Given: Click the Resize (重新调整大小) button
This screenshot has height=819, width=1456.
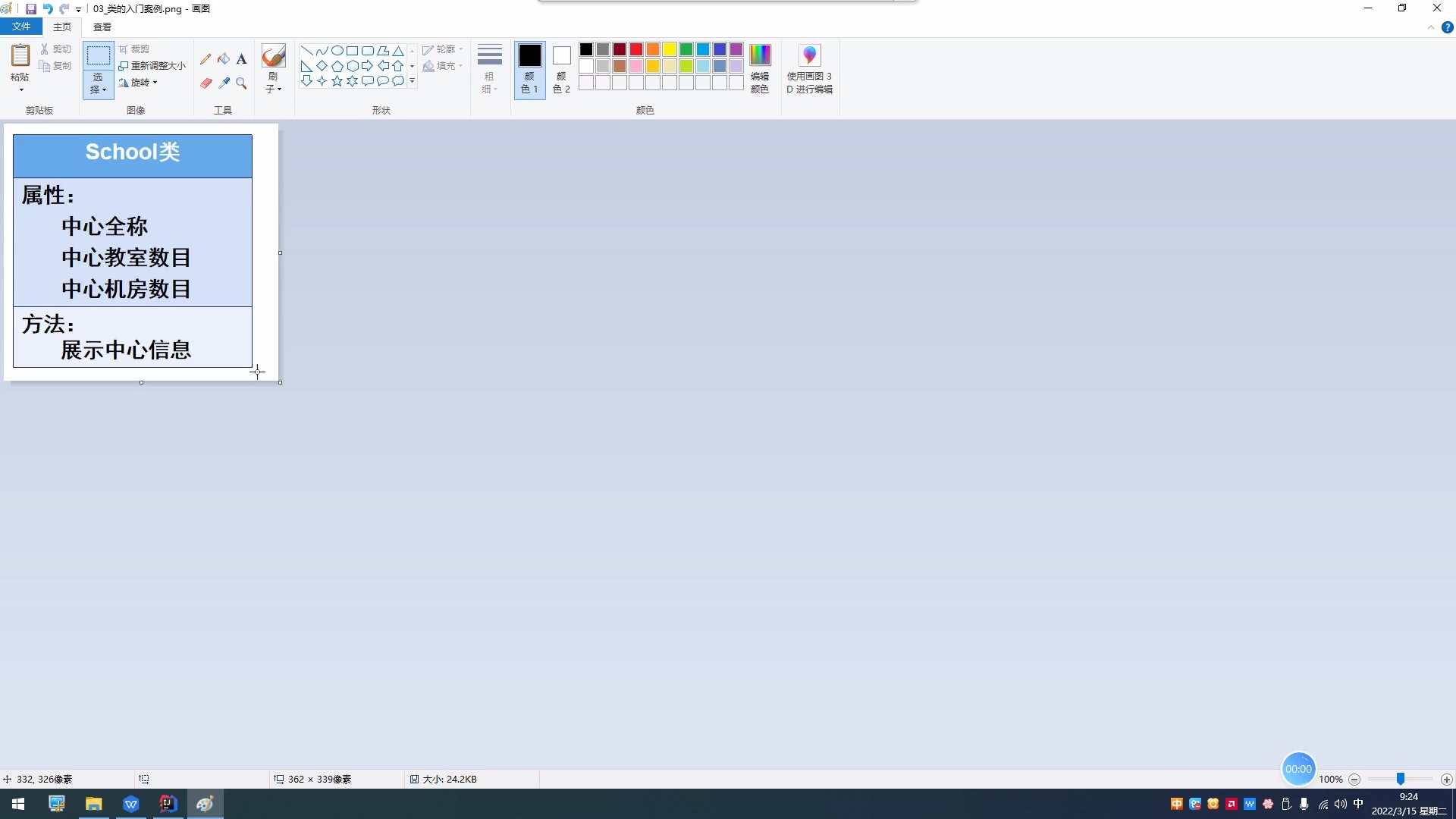Looking at the screenshot, I should 152,66.
